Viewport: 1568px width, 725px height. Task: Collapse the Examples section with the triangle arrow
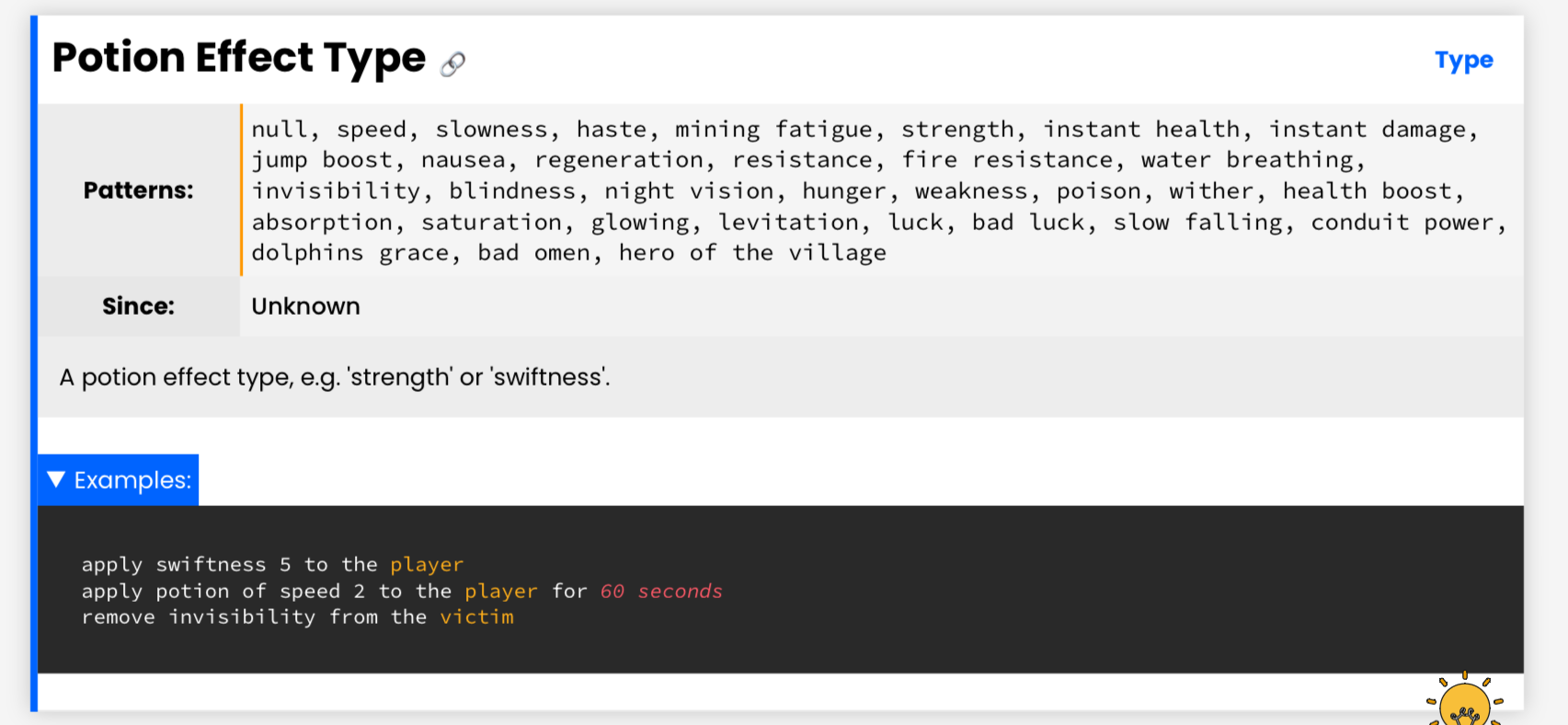tap(56, 479)
